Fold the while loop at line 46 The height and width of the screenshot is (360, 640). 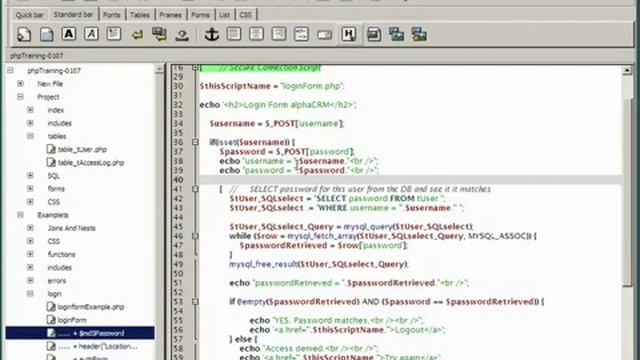click(x=195, y=236)
